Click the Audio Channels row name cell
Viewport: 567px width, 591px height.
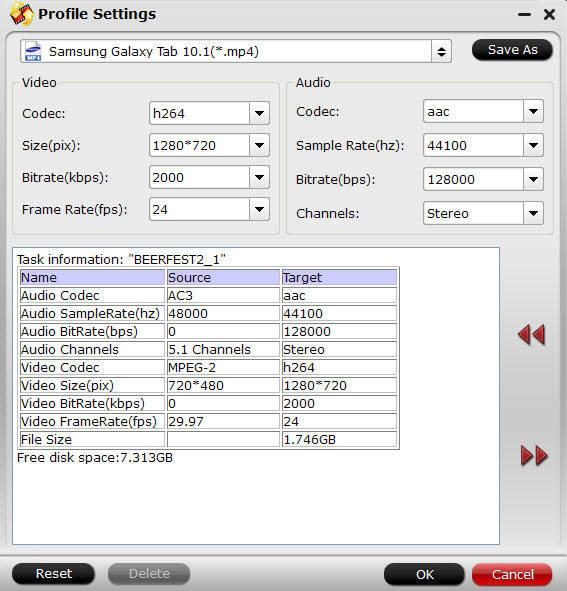[x=92, y=349]
